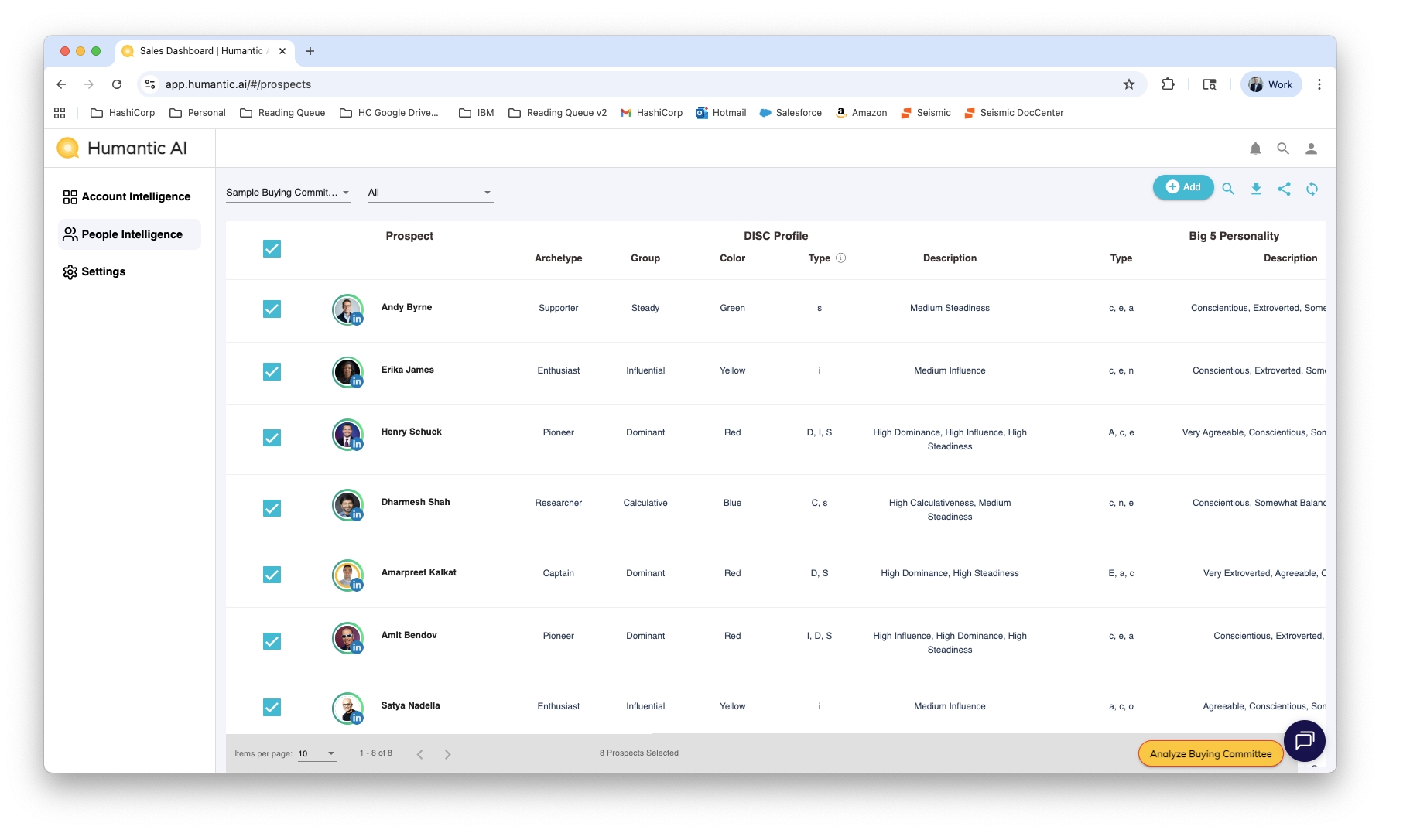Download prospects using the download icon
The height and width of the screenshot is (840, 1403).
point(1256,188)
